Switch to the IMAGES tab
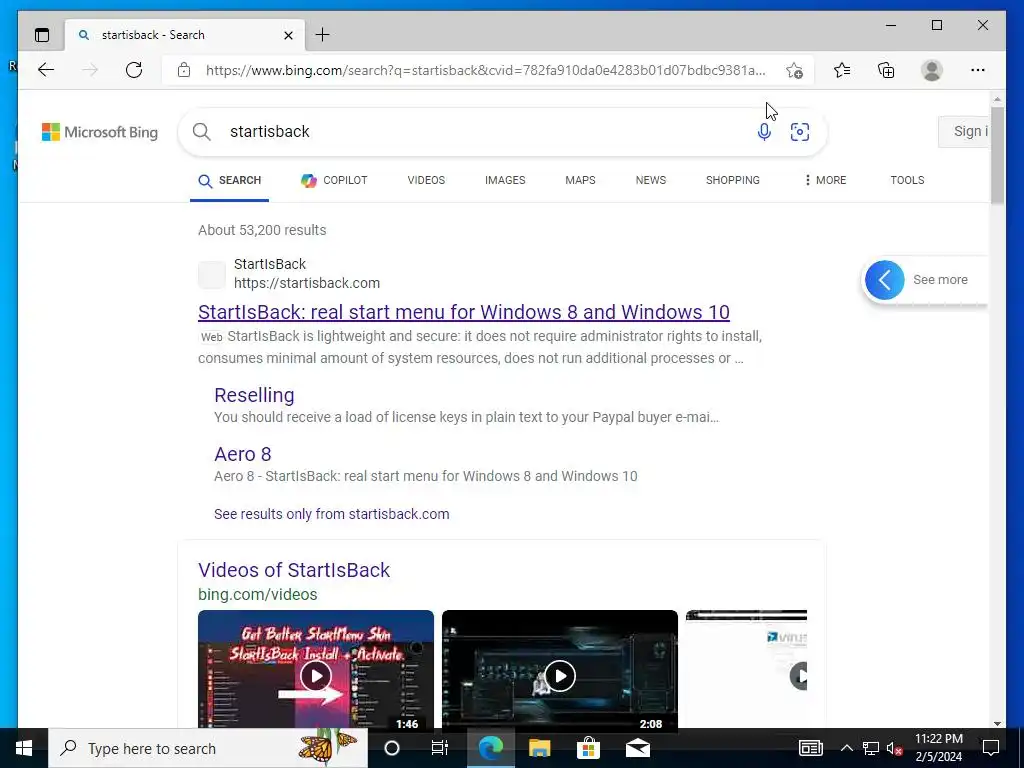Image resolution: width=1024 pixels, height=768 pixels. [x=505, y=180]
